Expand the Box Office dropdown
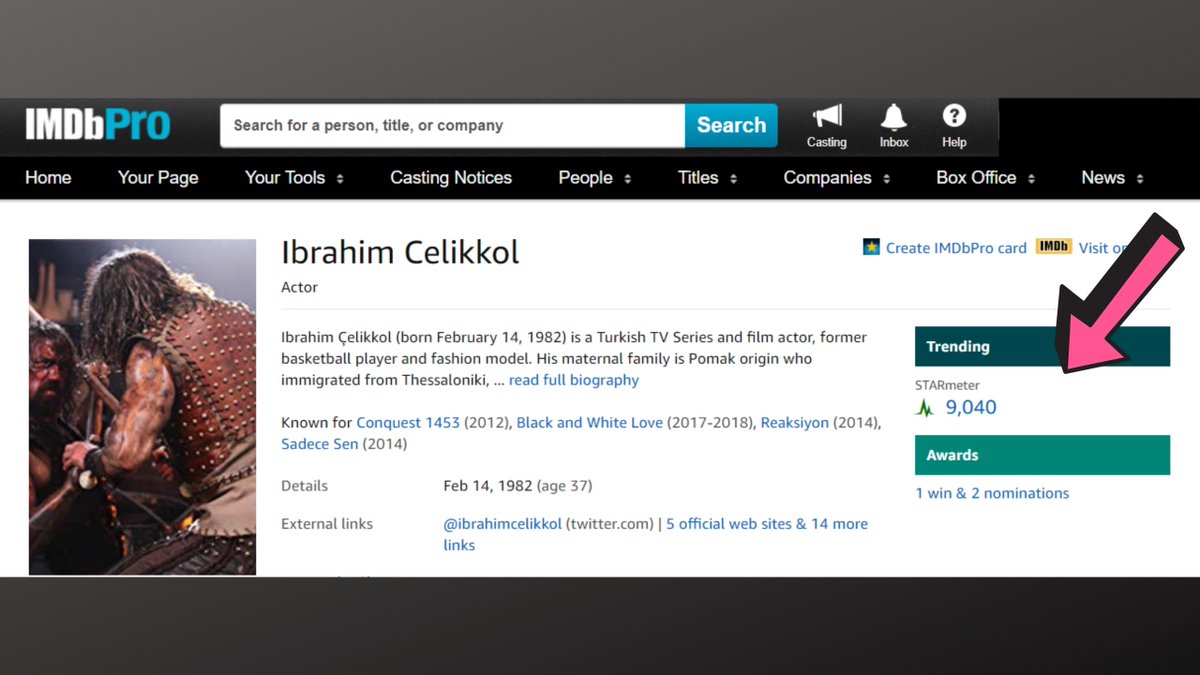Image resolution: width=1200 pixels, height=675 pixels. click(x=986, y=177)
